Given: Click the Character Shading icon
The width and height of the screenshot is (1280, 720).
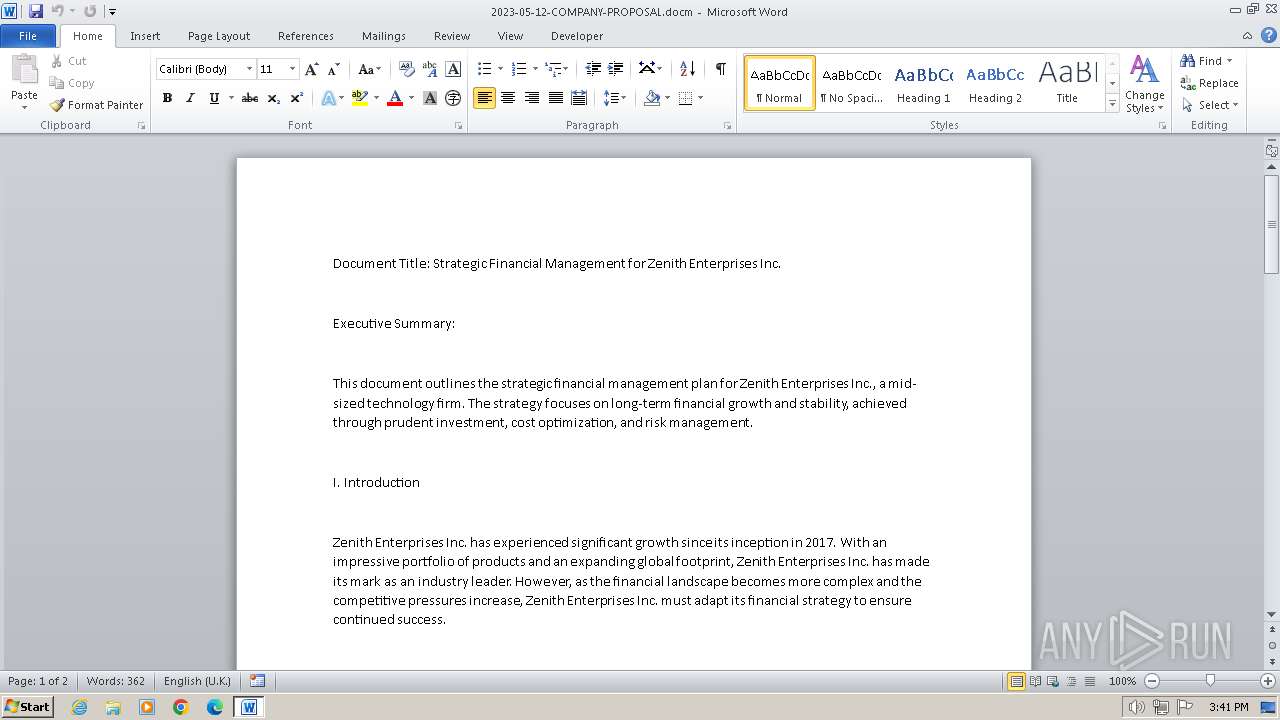Looking at the screenshot, I should tap(430, 98).
